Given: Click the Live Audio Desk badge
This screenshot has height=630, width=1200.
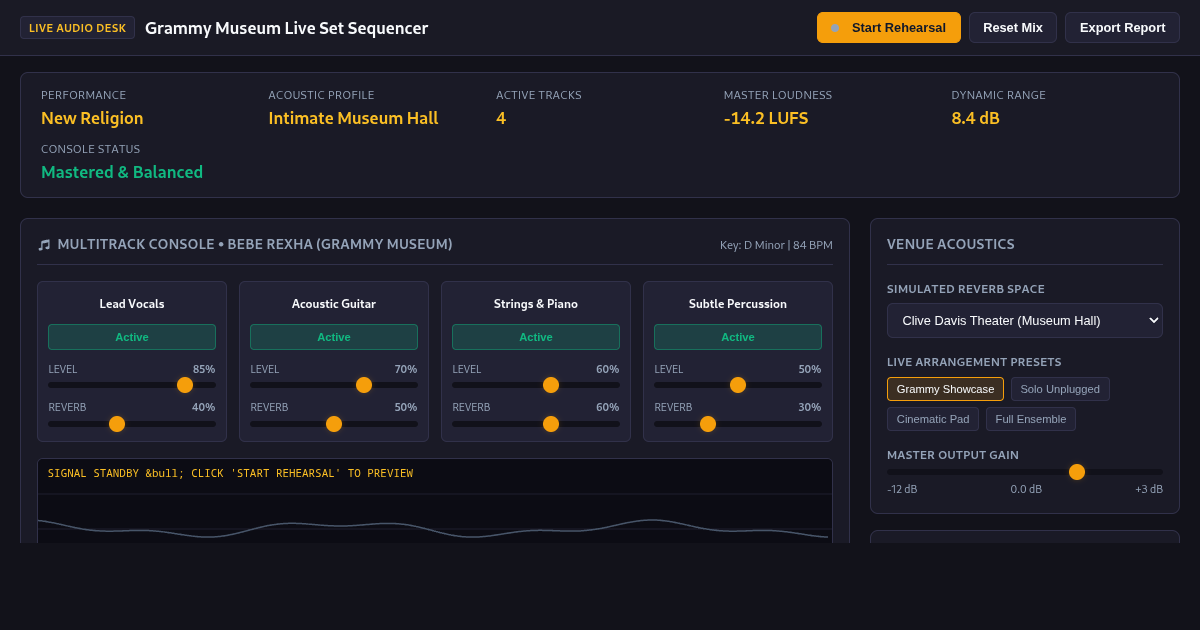Looking at the screenshot, I should (77, 28).
